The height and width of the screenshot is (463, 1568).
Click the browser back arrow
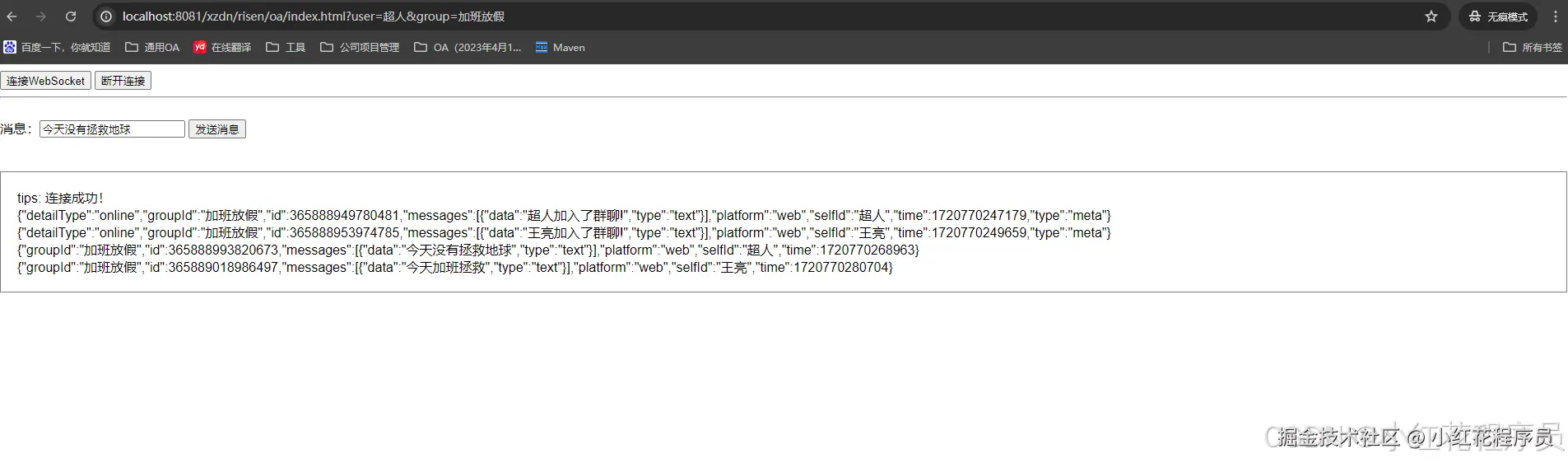pyautogui.click(x=12, y=16)
